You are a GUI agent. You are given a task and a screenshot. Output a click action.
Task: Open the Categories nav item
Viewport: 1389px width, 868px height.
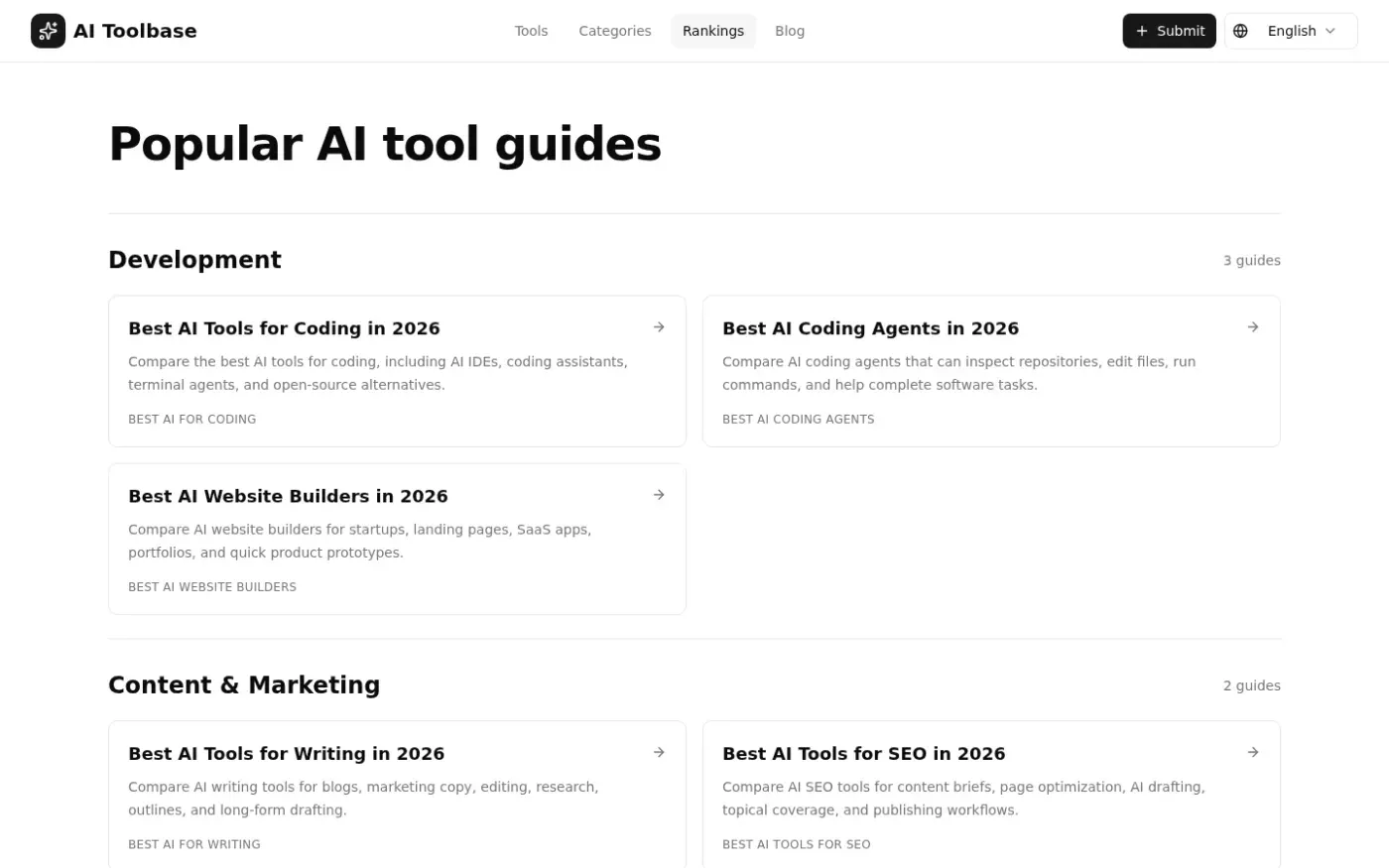tap(615, 31)
